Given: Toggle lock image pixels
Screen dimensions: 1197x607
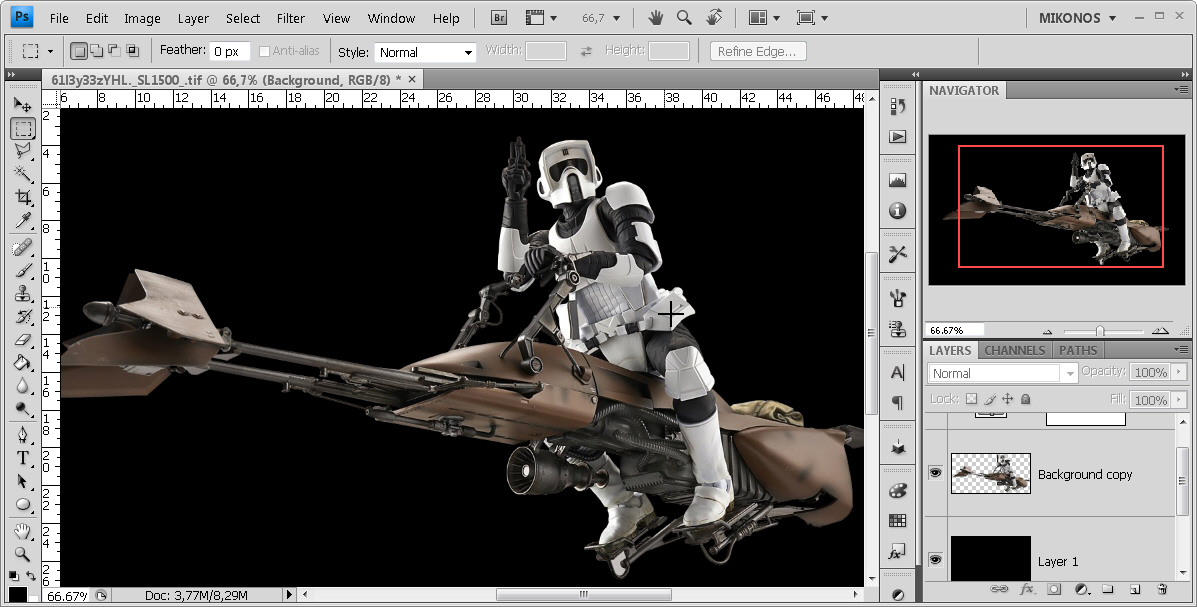Looking at the screenshot, I should coord(990,399).
